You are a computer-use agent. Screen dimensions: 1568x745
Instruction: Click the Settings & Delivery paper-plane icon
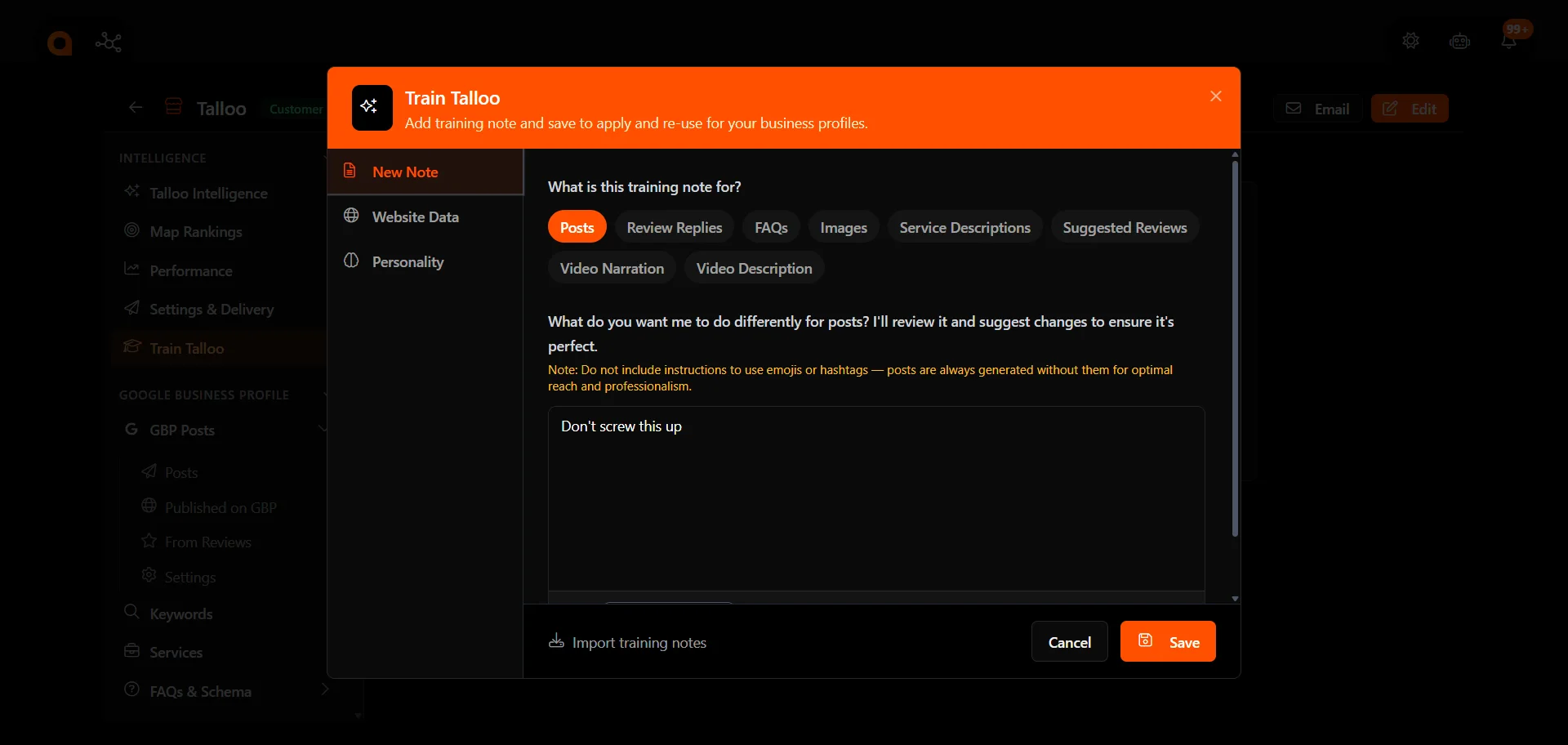point(131,308)
